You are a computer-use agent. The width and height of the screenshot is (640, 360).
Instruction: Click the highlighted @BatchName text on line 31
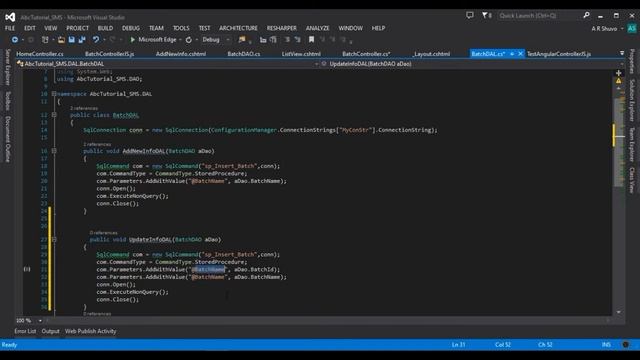(208, 269)
